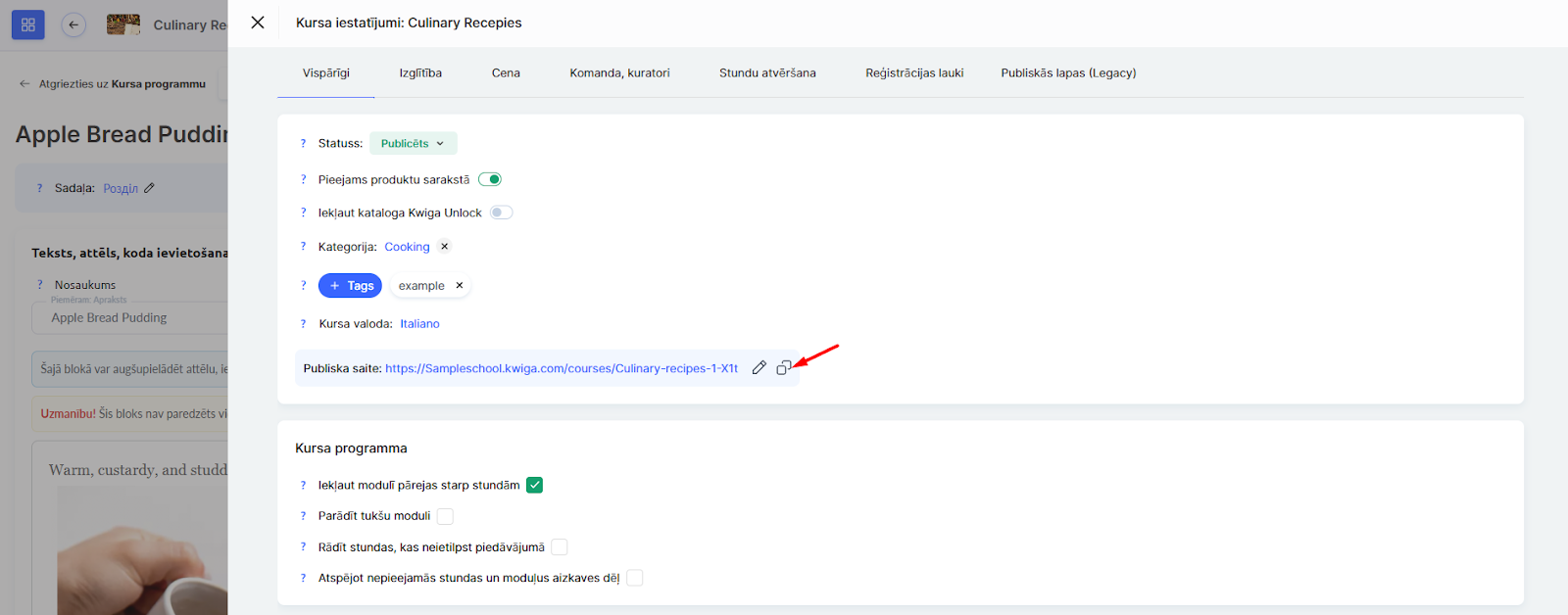Switch to the Izglītība tab

[x=420, y=73]
